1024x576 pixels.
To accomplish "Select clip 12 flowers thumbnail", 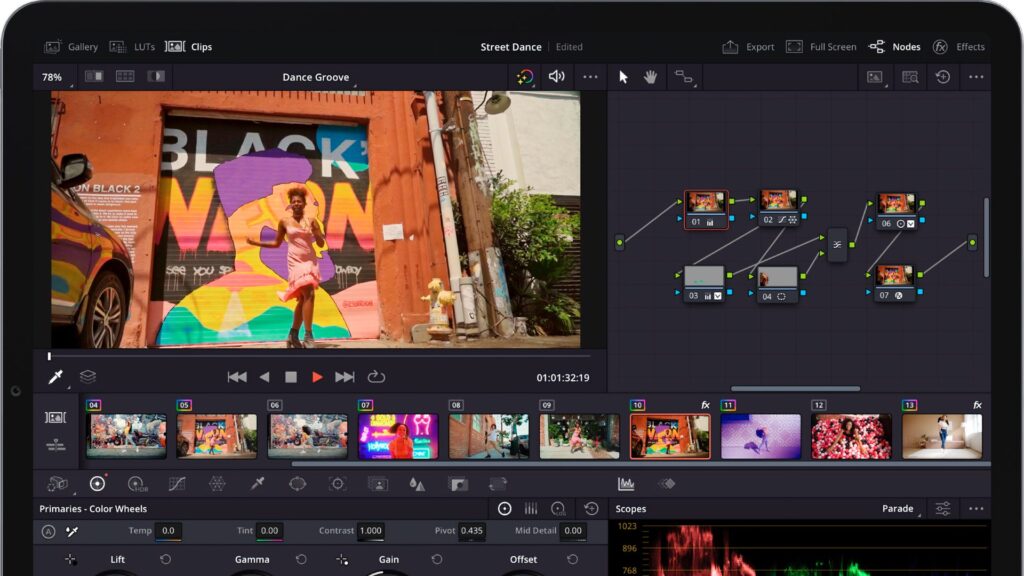I will [x=851, y=436].
